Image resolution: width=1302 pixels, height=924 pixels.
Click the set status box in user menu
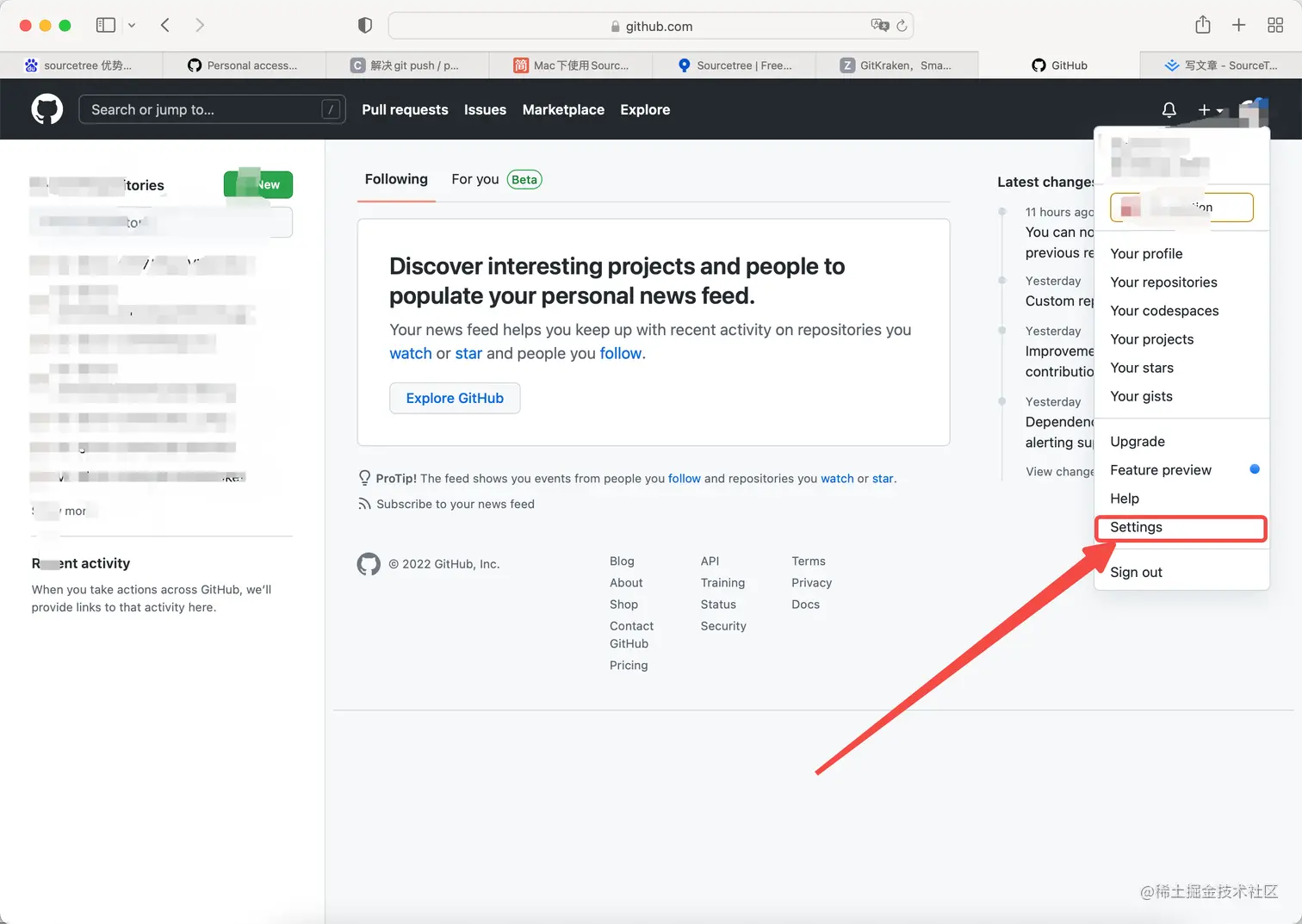[1181, 207]
